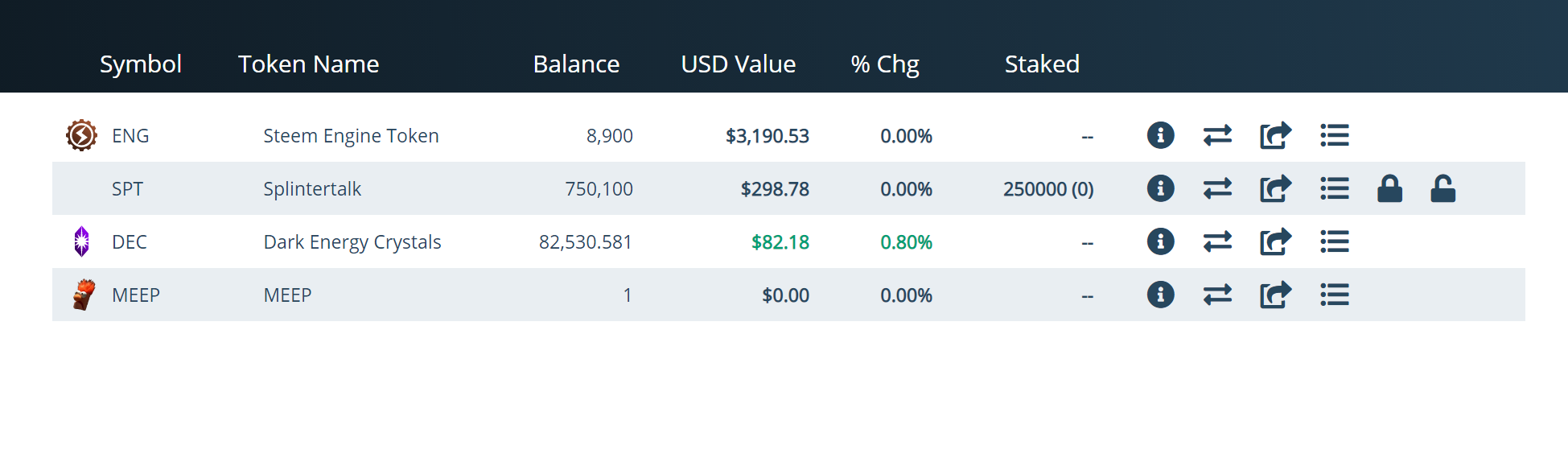Select the Splintertalk token name

pyautogui.click(x=312, y=189)
